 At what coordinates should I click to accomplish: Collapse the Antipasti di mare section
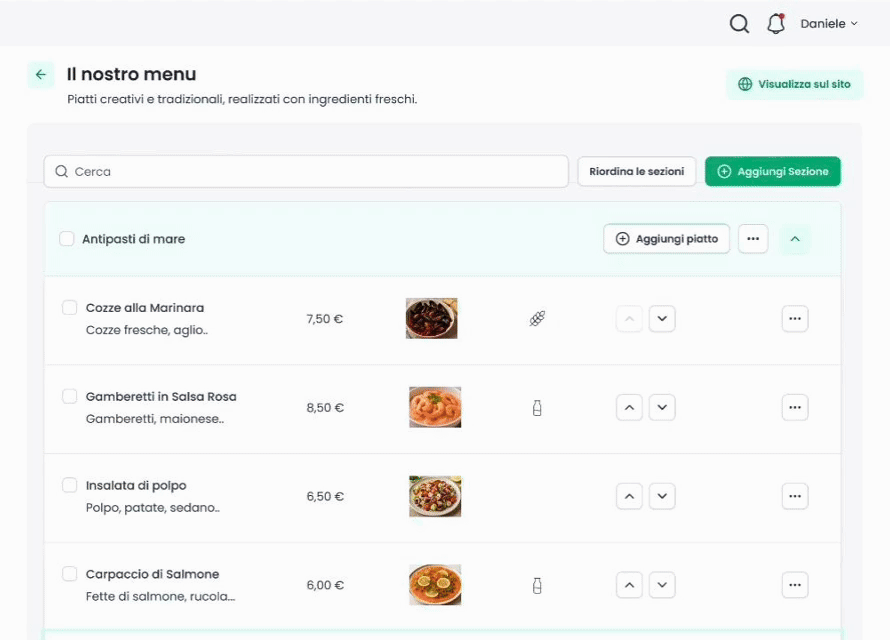(x=795, y=239)
